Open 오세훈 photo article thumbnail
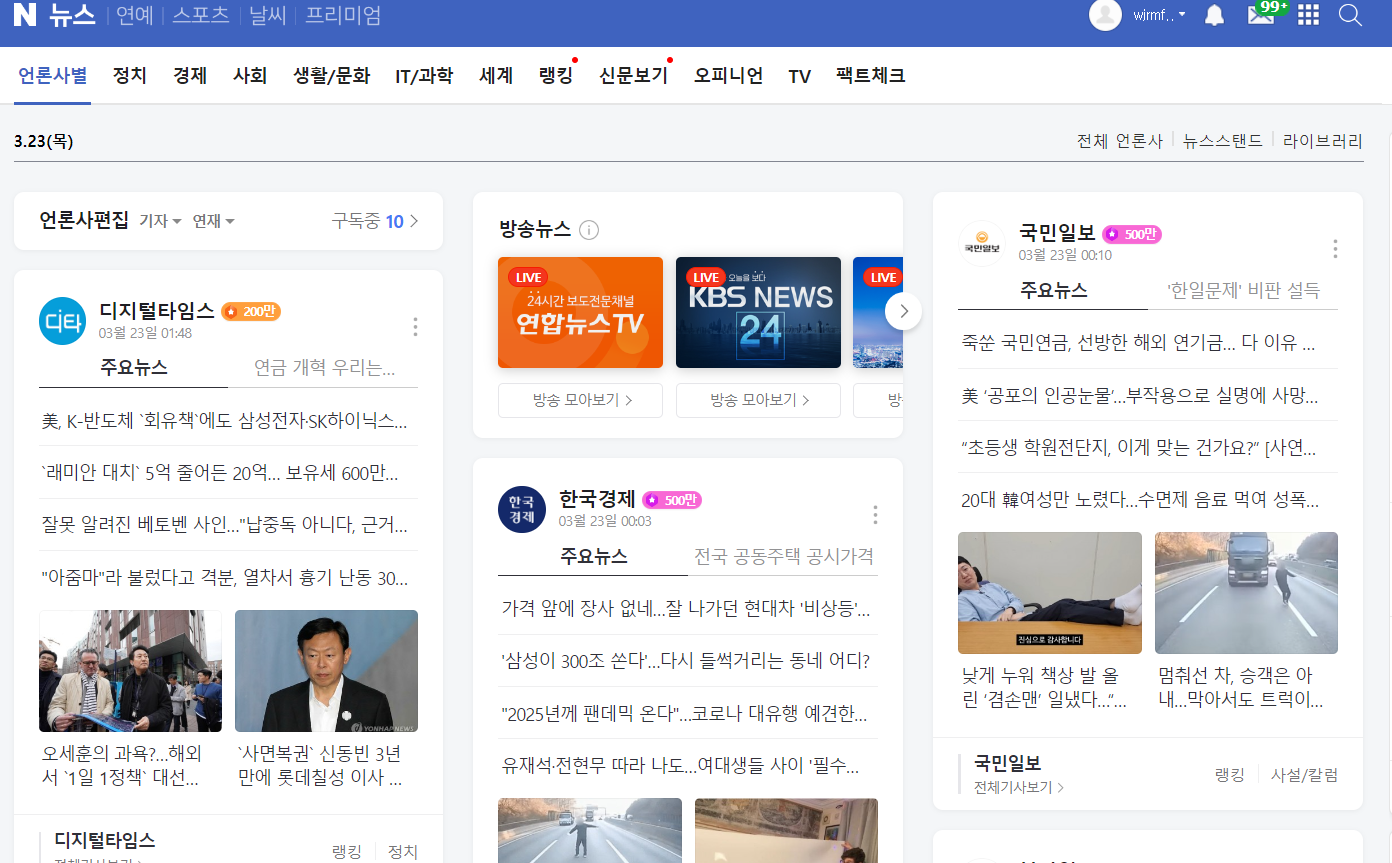This screenshot has width=1392, height=863. (x=130, y=671)
